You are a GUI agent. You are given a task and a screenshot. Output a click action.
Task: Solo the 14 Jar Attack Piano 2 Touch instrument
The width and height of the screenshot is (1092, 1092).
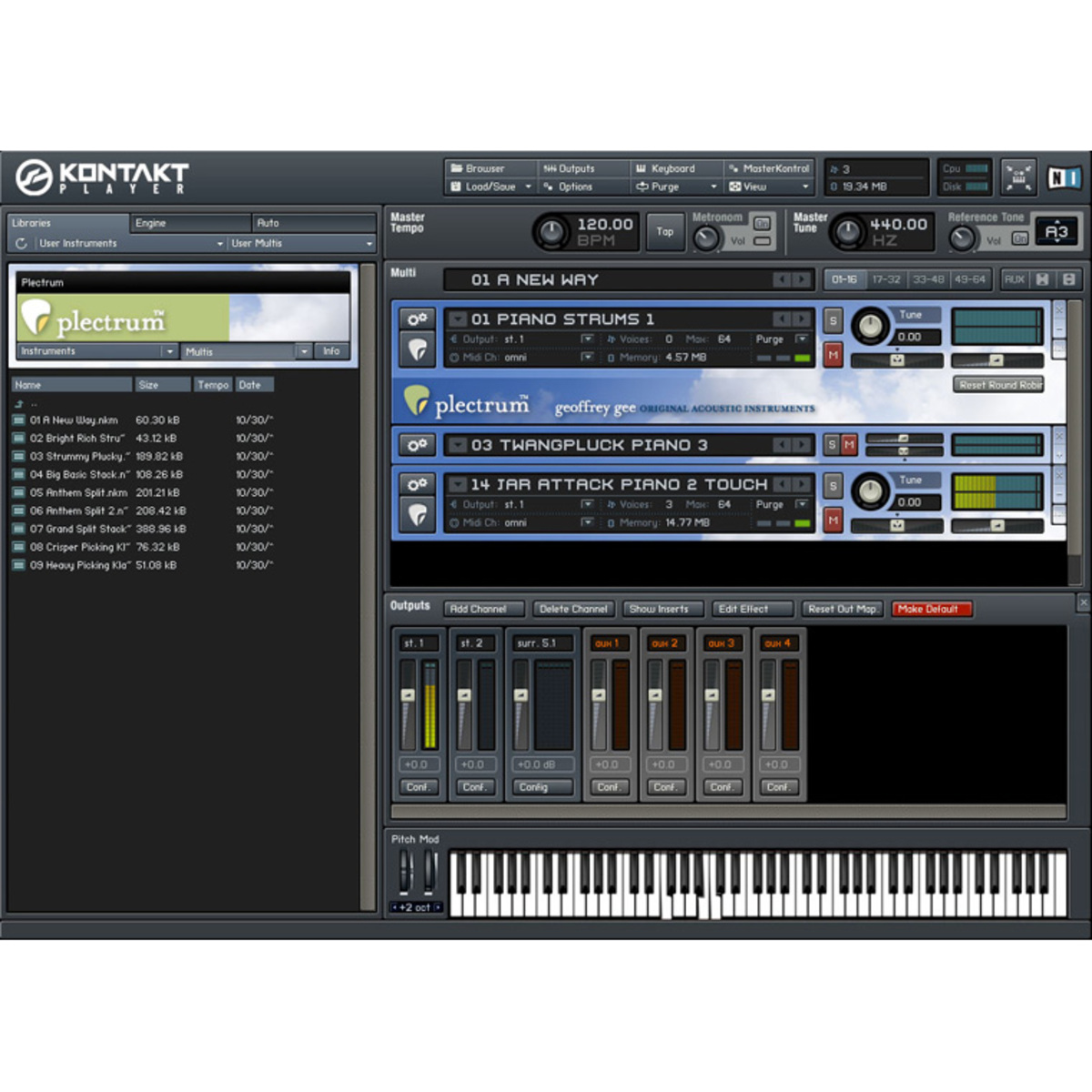832,486
